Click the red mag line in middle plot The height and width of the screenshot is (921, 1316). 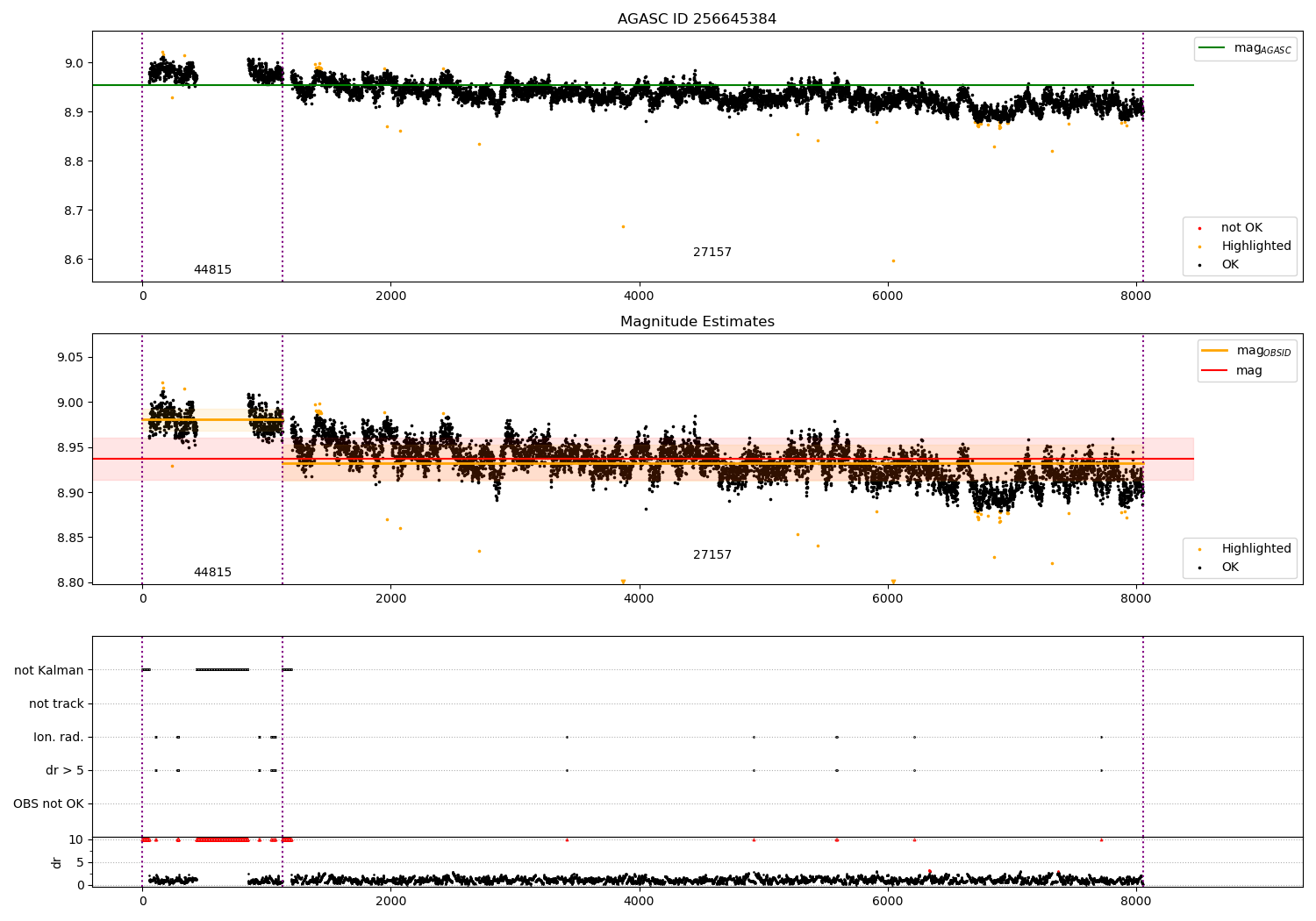click(642, 459)
